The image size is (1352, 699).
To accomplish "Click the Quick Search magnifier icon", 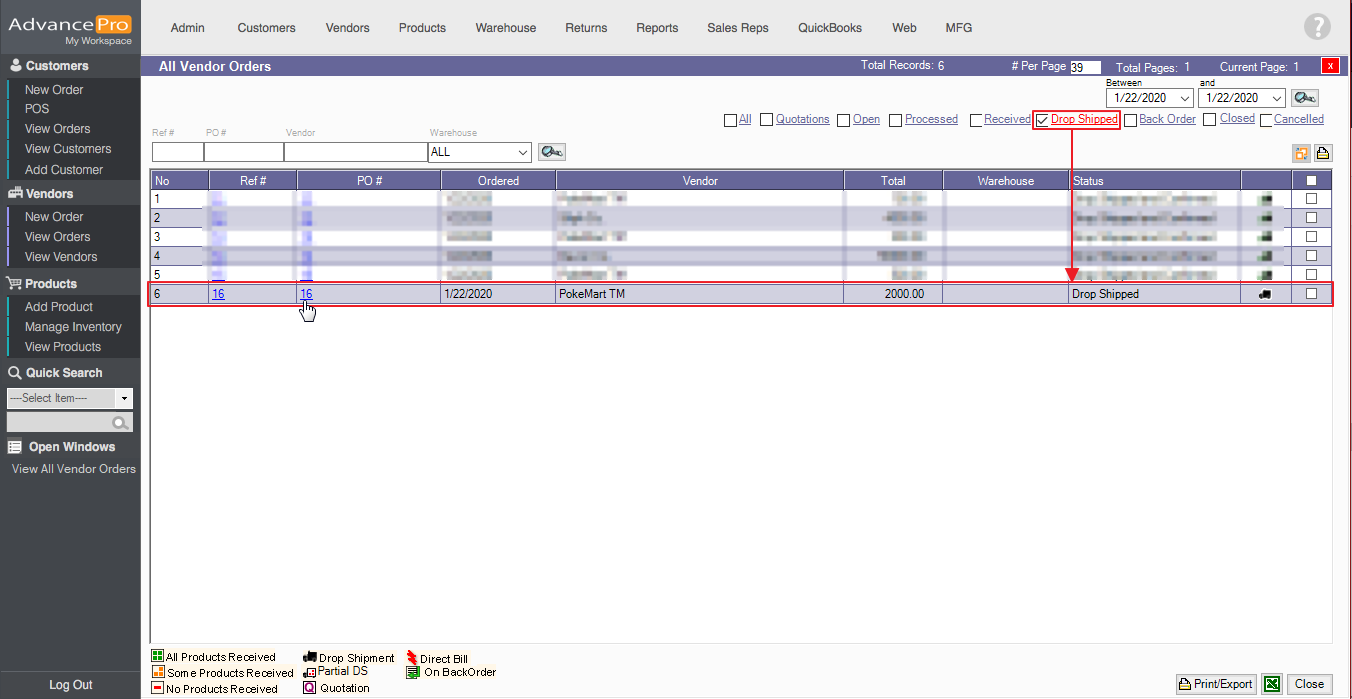I will [121, 423].
